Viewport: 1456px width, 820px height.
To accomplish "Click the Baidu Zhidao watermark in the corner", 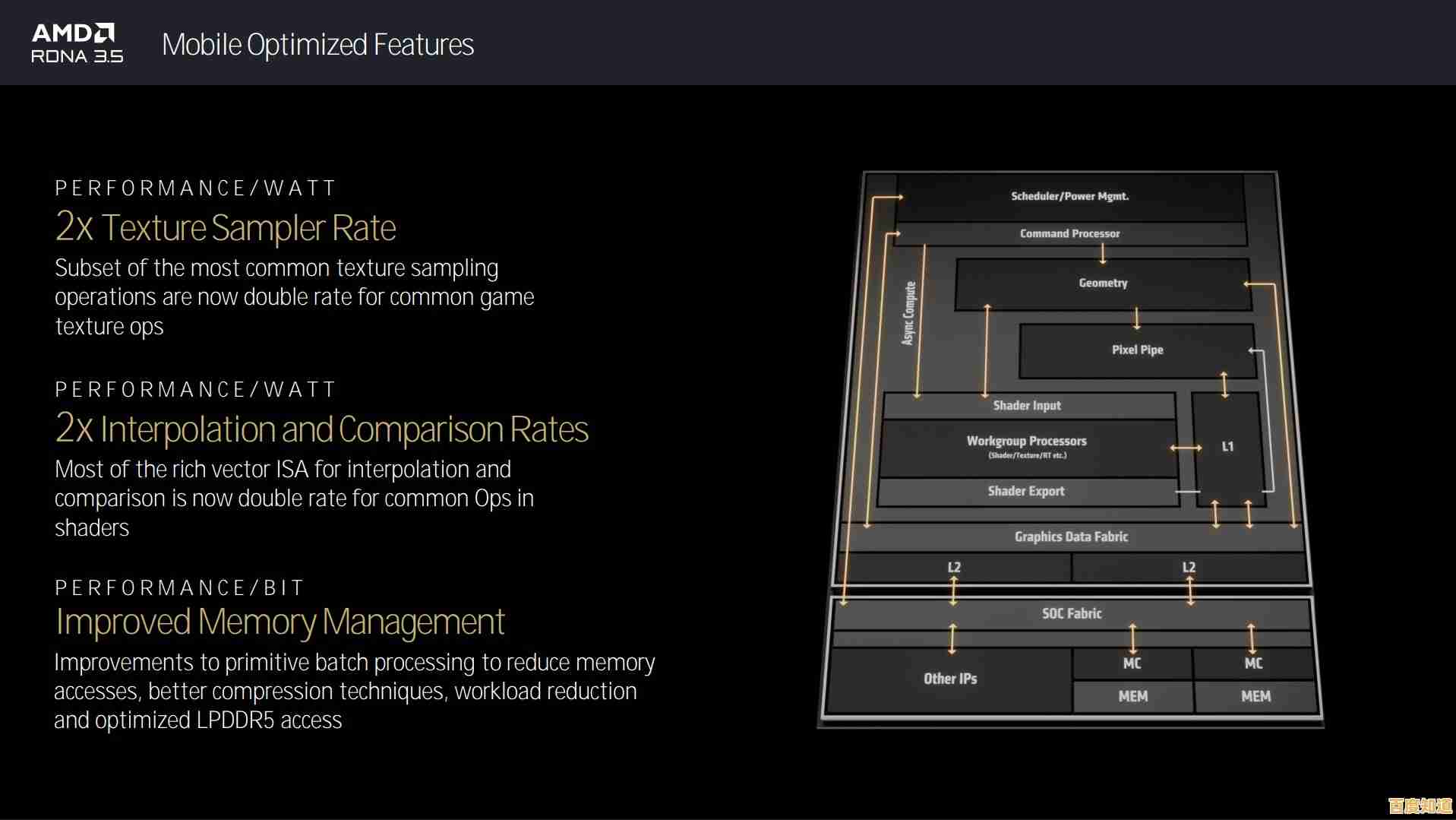I will 1419,806.
